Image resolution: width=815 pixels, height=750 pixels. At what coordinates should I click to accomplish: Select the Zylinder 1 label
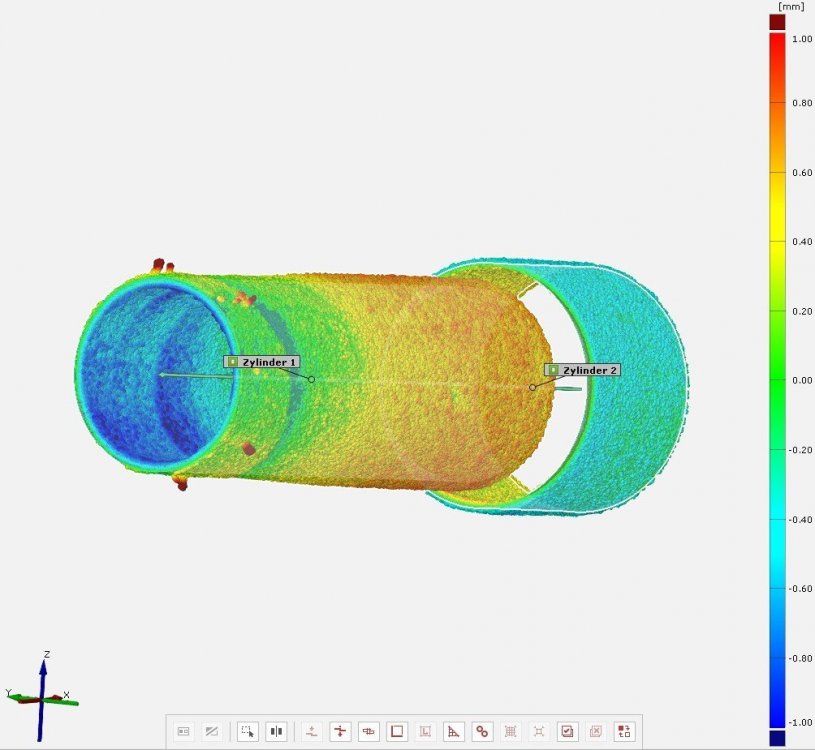(x=262, y=362)
